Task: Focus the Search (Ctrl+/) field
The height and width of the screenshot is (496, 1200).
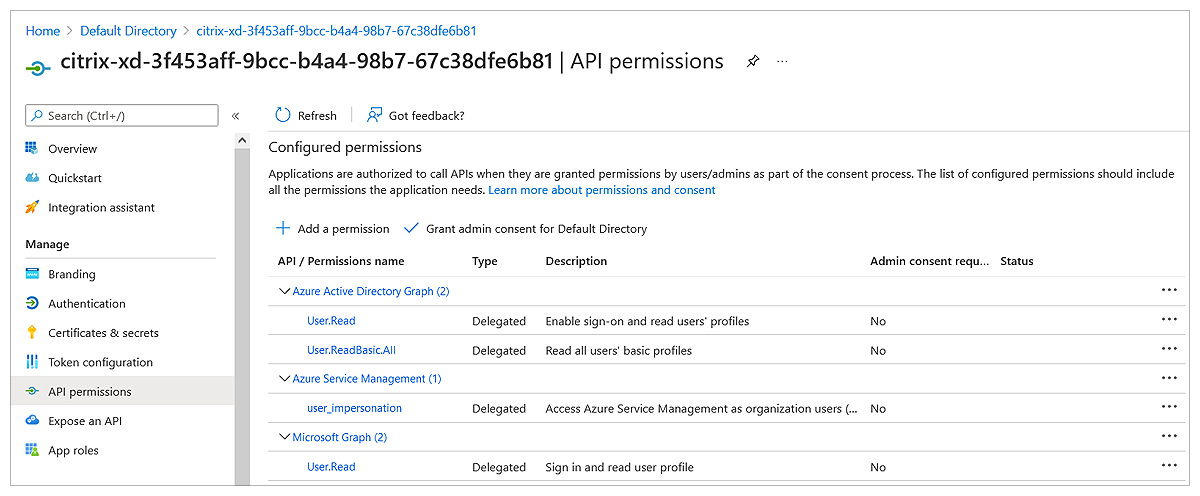Action: (121, 116)
